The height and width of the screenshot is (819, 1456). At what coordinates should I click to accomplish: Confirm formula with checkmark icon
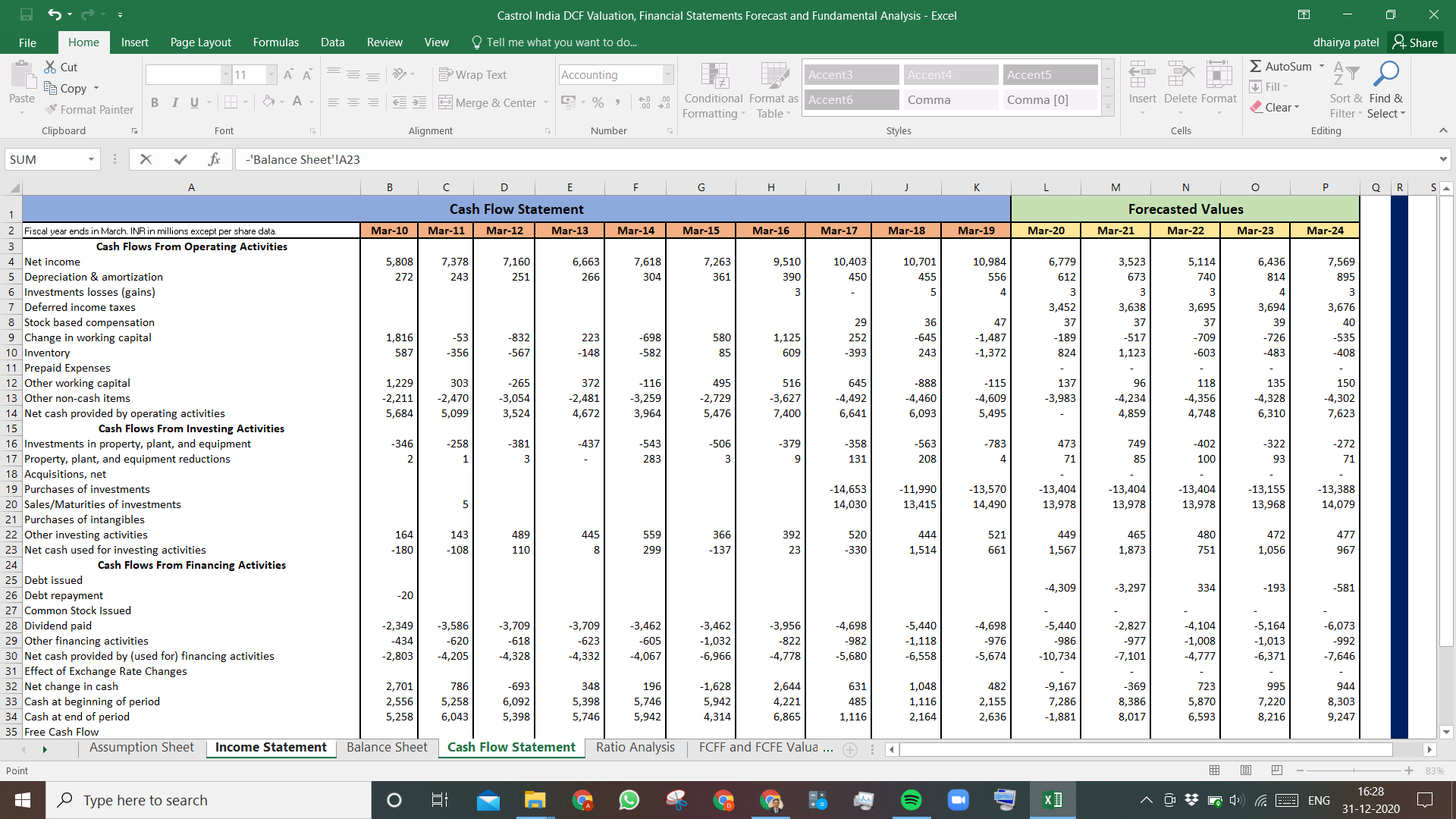[180, 159]
